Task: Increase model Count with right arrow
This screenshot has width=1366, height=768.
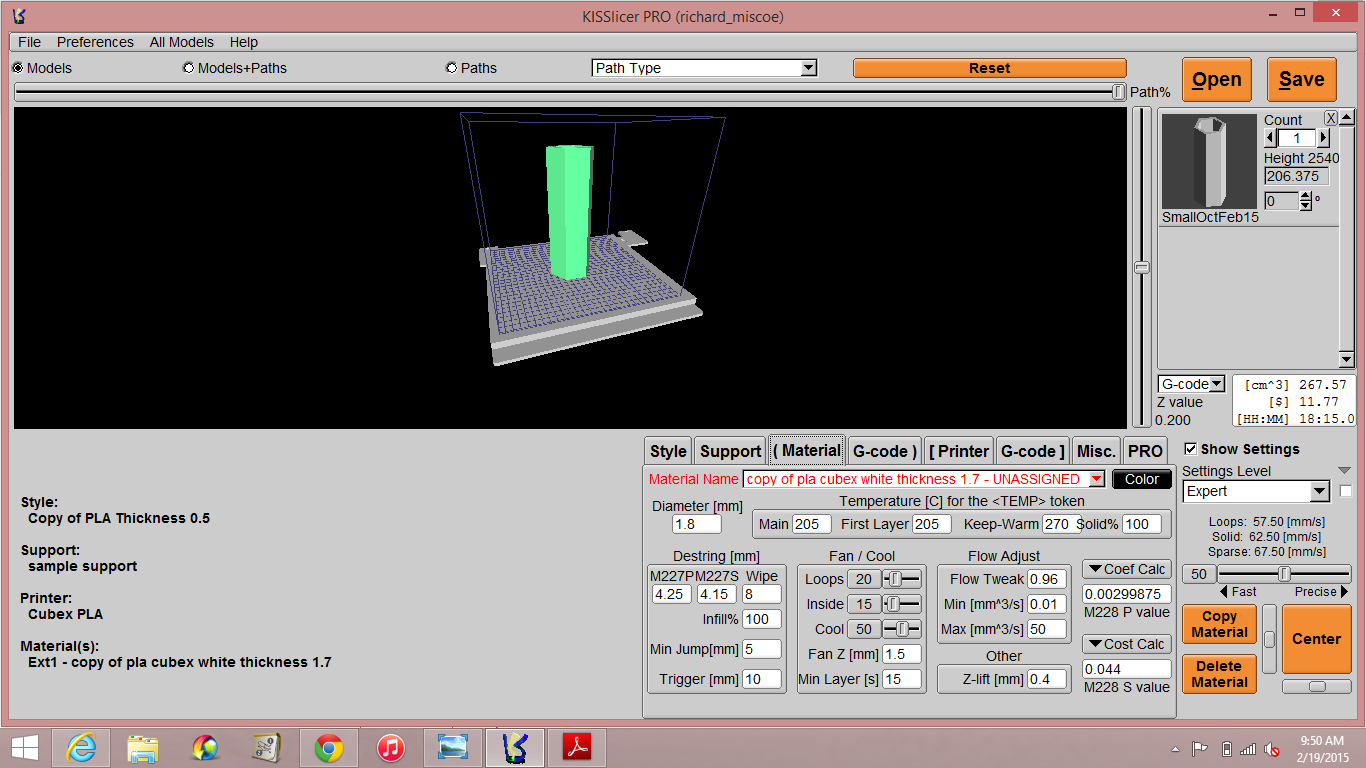Action: pyautogui.click(x=1323, y=138)
